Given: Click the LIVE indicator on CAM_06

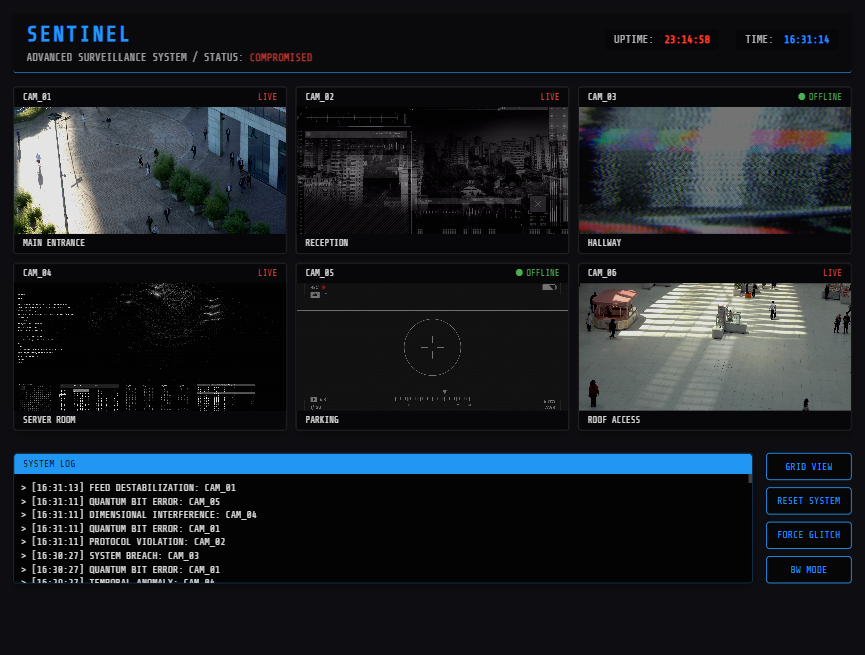Looking at the screenshot, I should [x=832, y=273].
